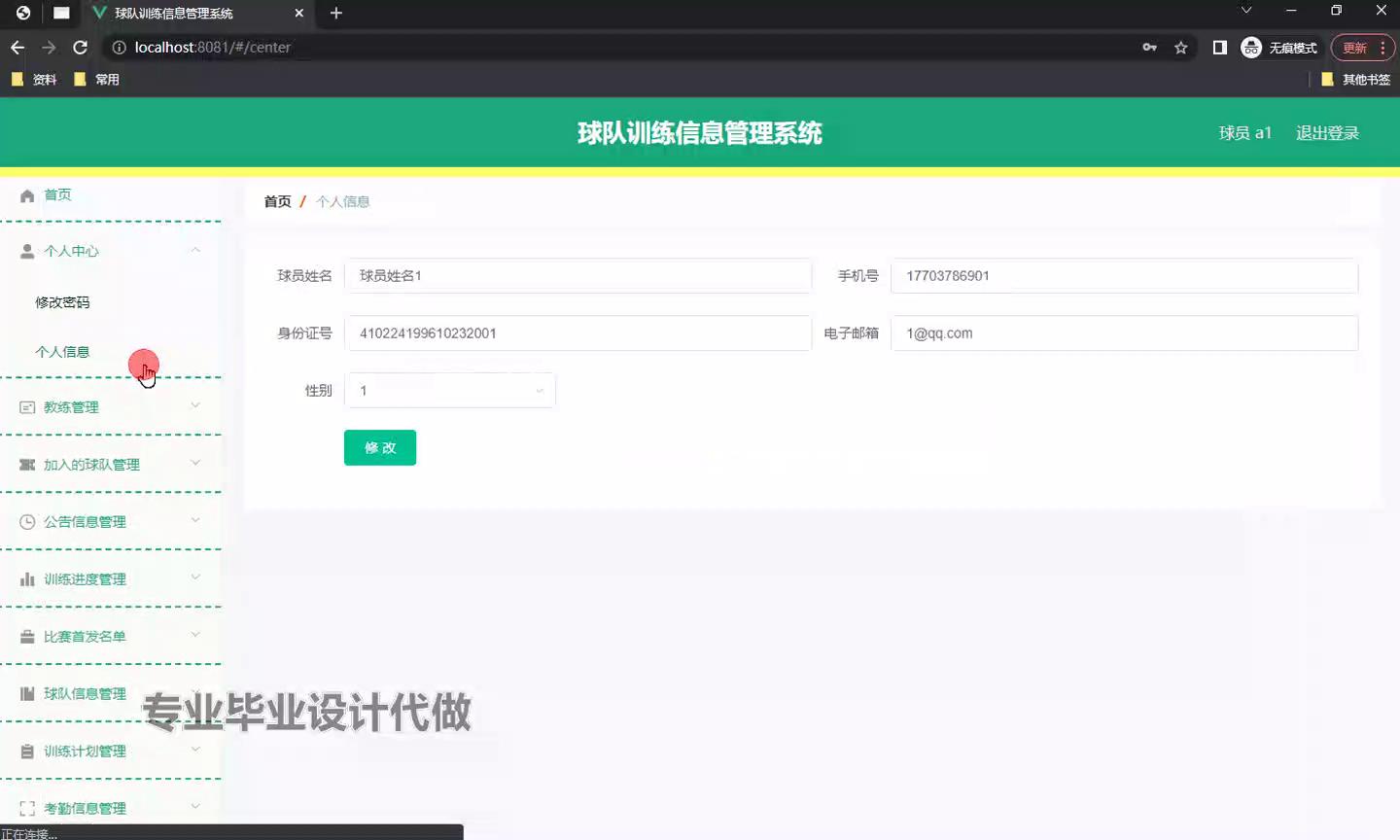
Task: Click the 教练管理 sidebar icon
Action: coord(27,407)
